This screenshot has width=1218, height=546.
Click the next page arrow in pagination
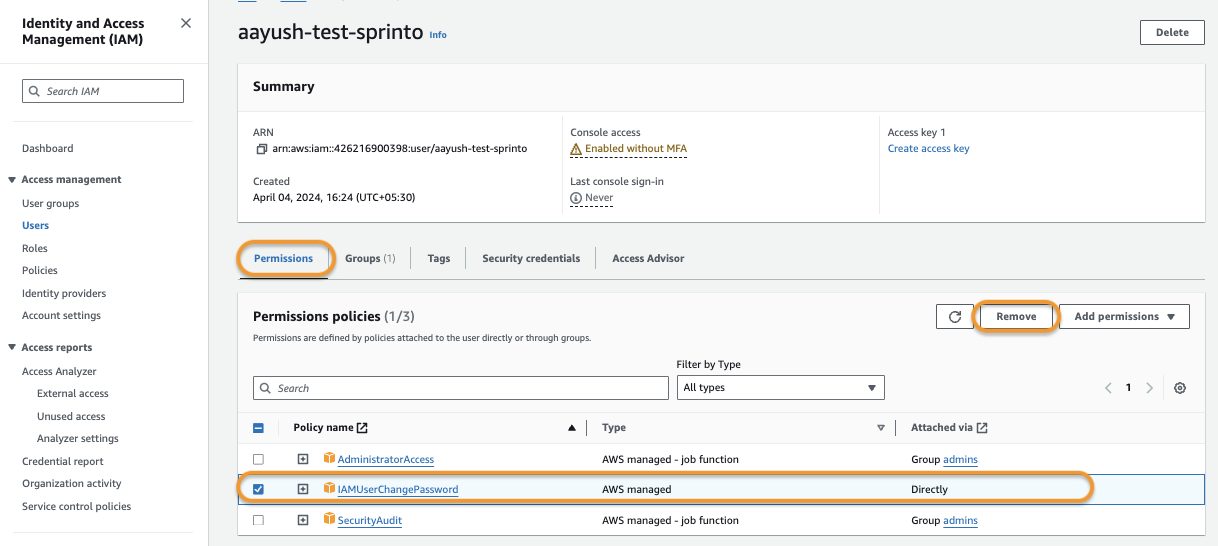(x=1150, y=388)
